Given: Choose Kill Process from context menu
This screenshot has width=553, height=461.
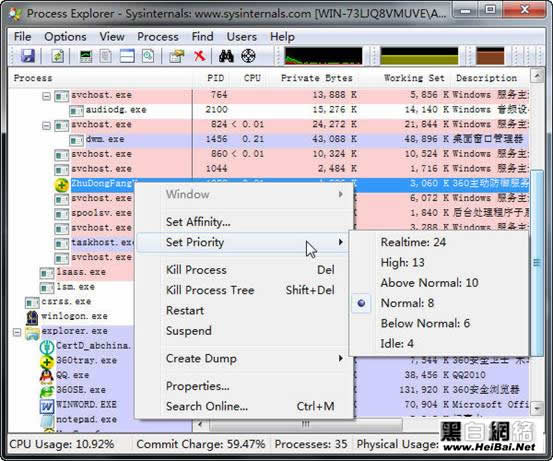Looking at the screenshot, I should 244,270.
